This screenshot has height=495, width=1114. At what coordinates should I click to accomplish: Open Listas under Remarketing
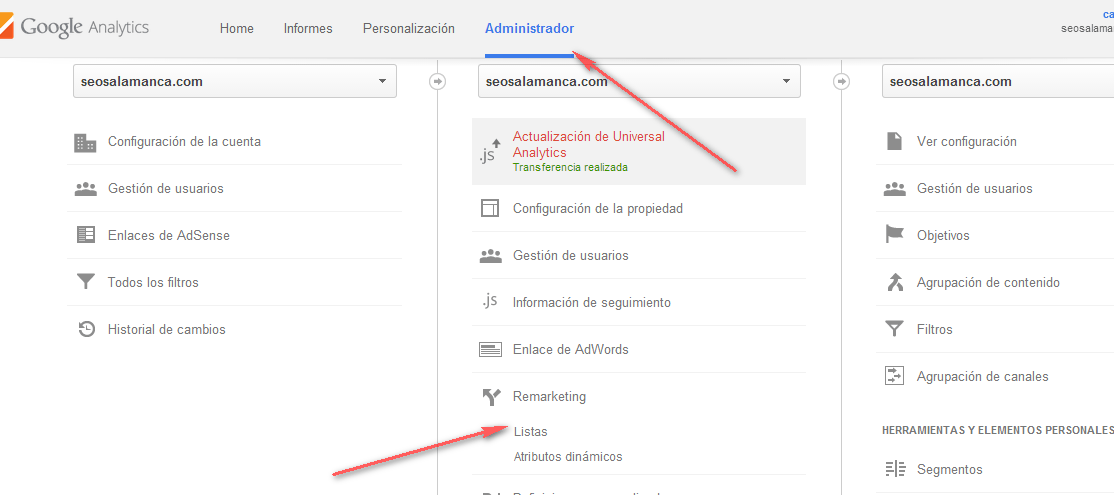pyautogui.click(x=530, y=431)
